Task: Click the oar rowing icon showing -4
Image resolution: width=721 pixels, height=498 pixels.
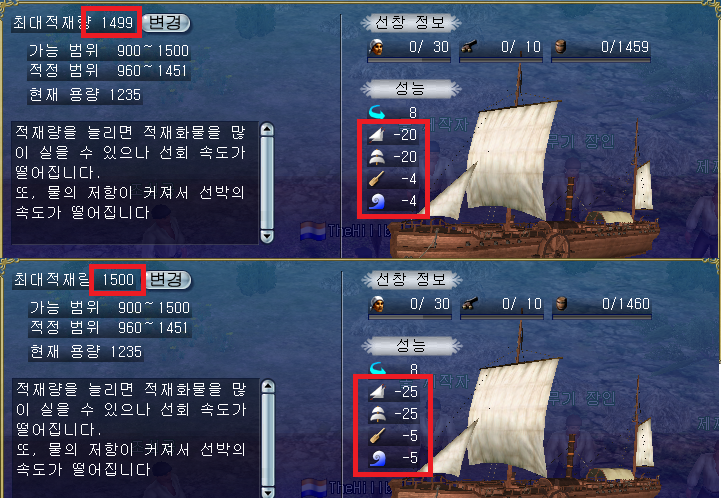Action: 377,179
